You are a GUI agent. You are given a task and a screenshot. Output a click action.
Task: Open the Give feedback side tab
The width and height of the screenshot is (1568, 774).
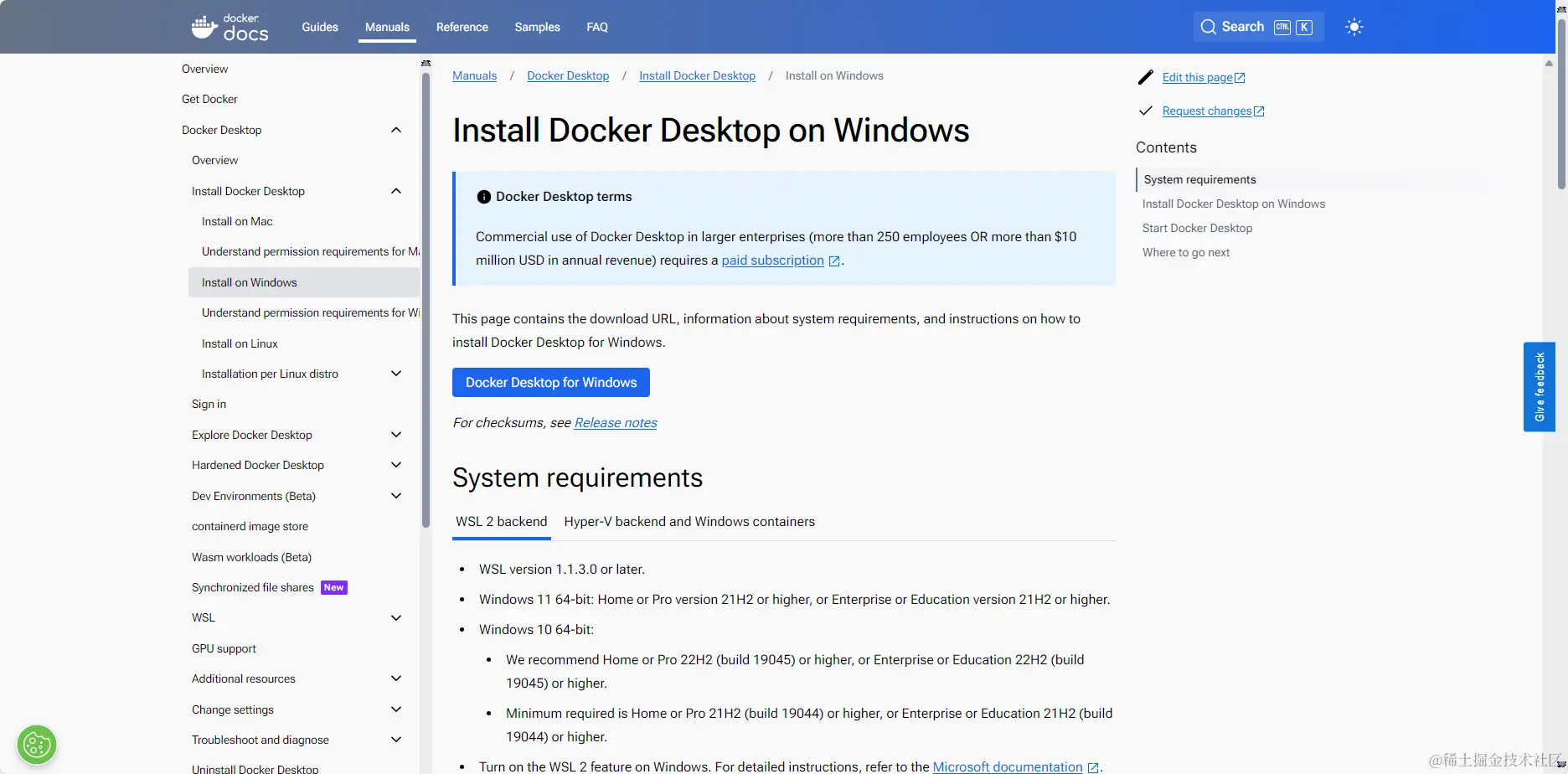point(1540,387)
